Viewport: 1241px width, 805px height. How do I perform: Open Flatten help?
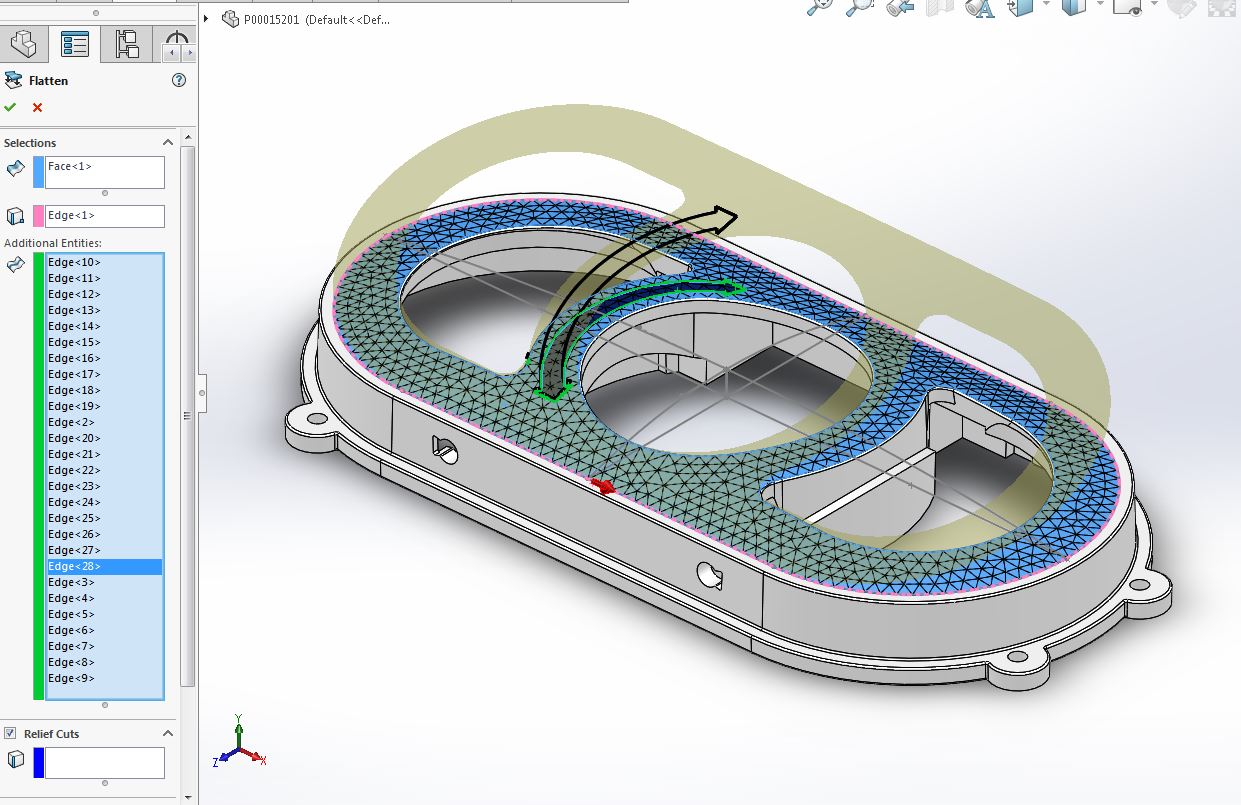179,81
